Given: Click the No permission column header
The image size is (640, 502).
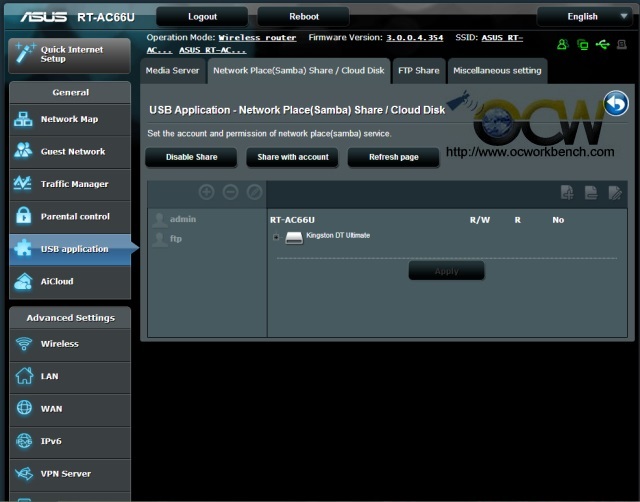Looking at the screenshot, I should click(x=558, y=220).
